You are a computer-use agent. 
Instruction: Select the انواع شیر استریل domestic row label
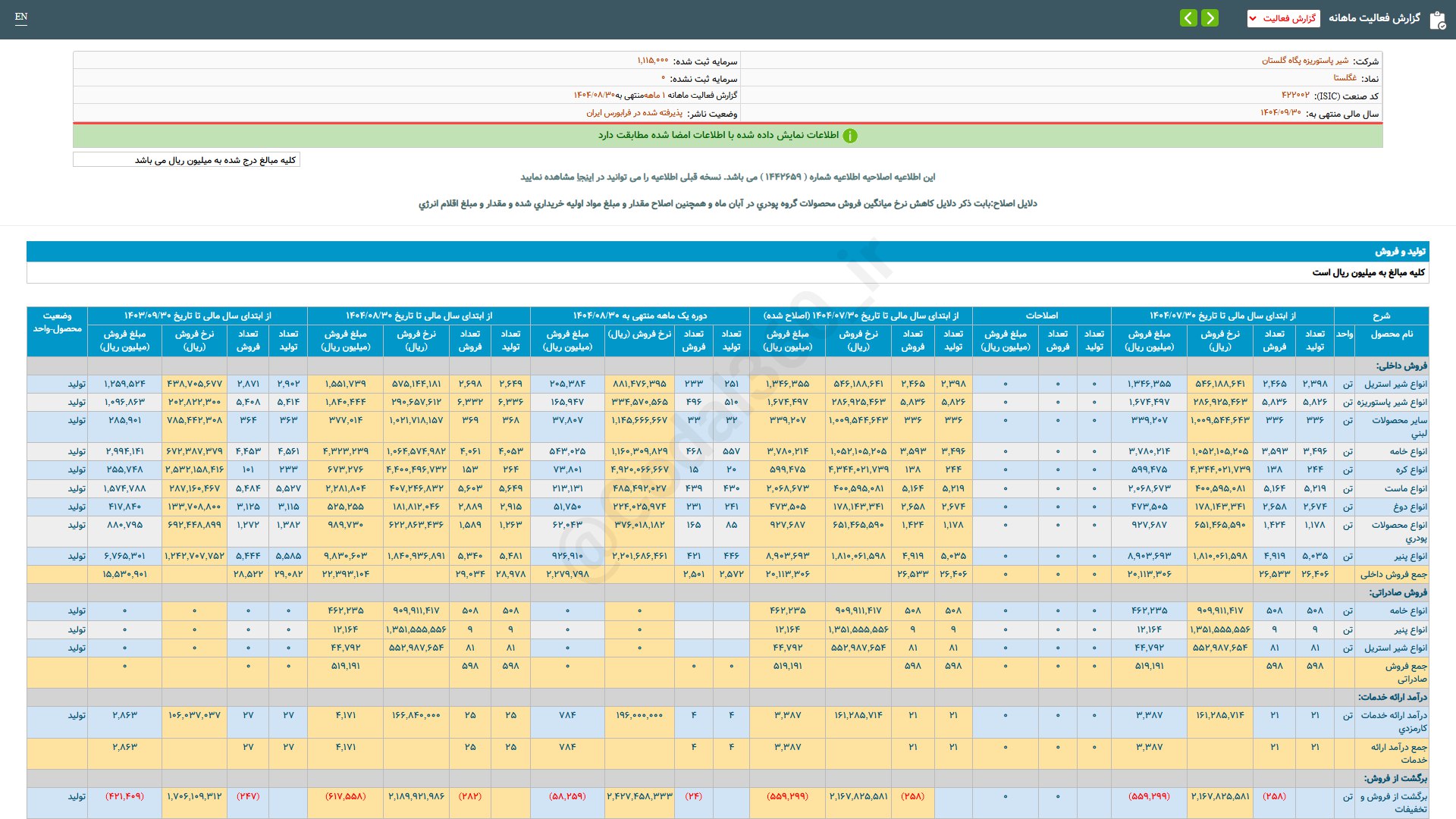pyautogui.click(x=1395, y=384)
